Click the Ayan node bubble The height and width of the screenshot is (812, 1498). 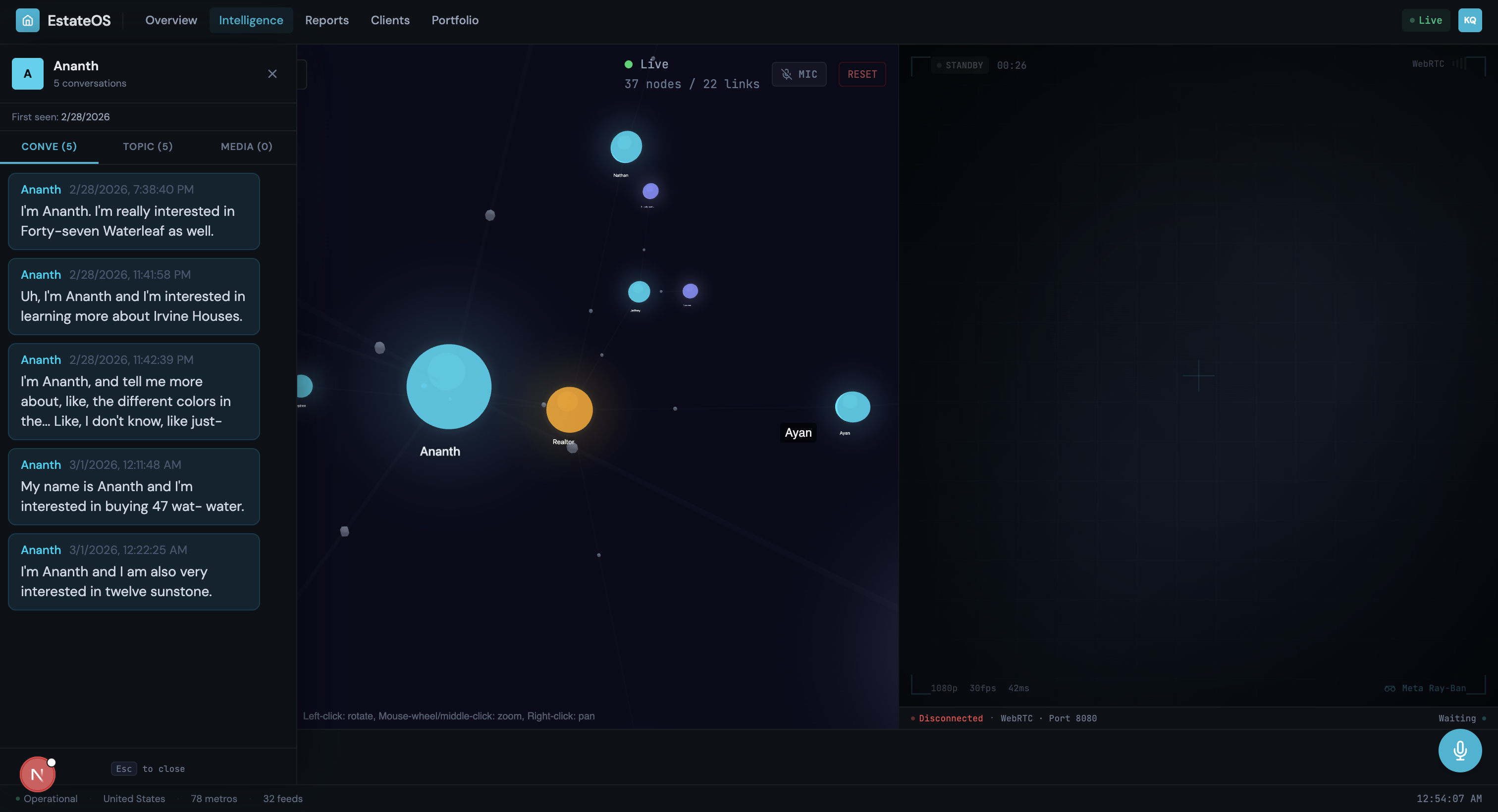coord(852,407)
